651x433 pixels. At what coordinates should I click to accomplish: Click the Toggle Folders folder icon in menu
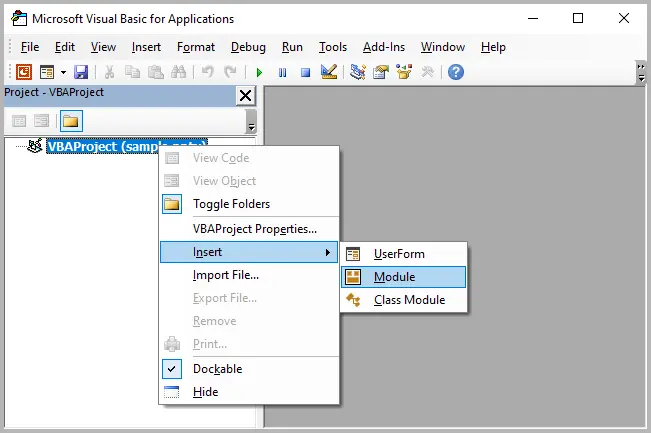click(x=172, y=204)
